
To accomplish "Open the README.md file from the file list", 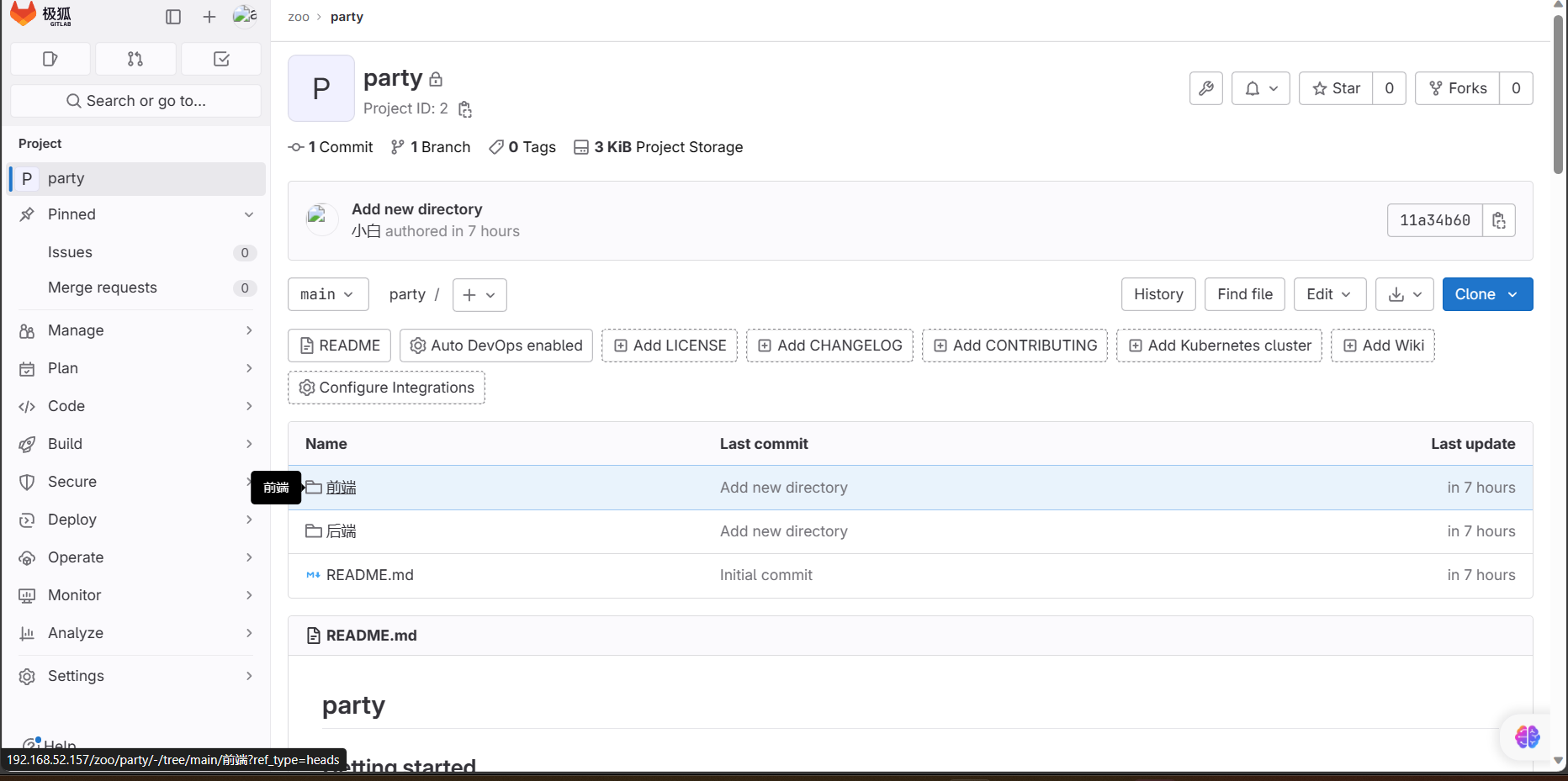I will [x=369, y=575].
